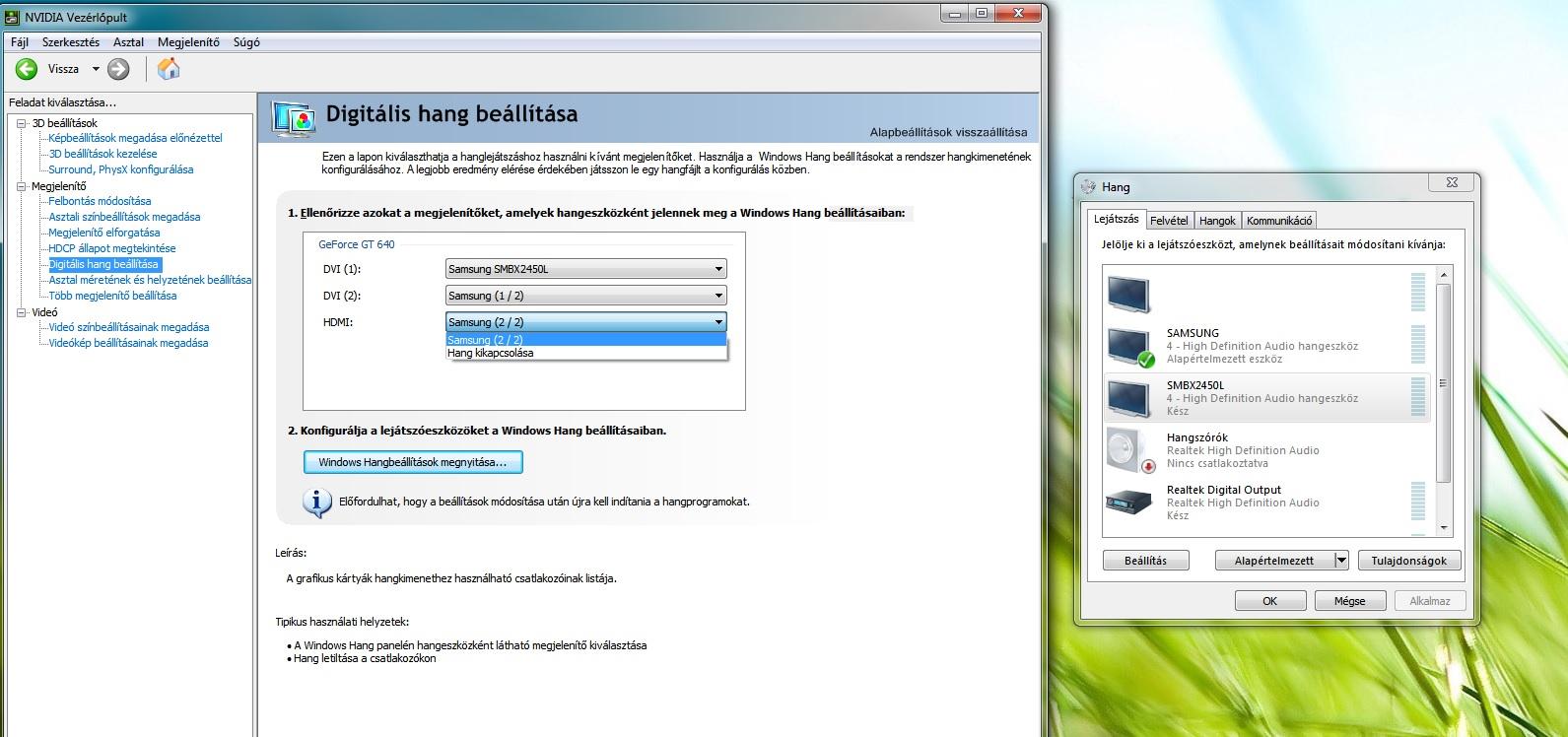Click the unnamed top monitor device icon
This screenshot has width=1568, height=737.
click(1129, 294)
